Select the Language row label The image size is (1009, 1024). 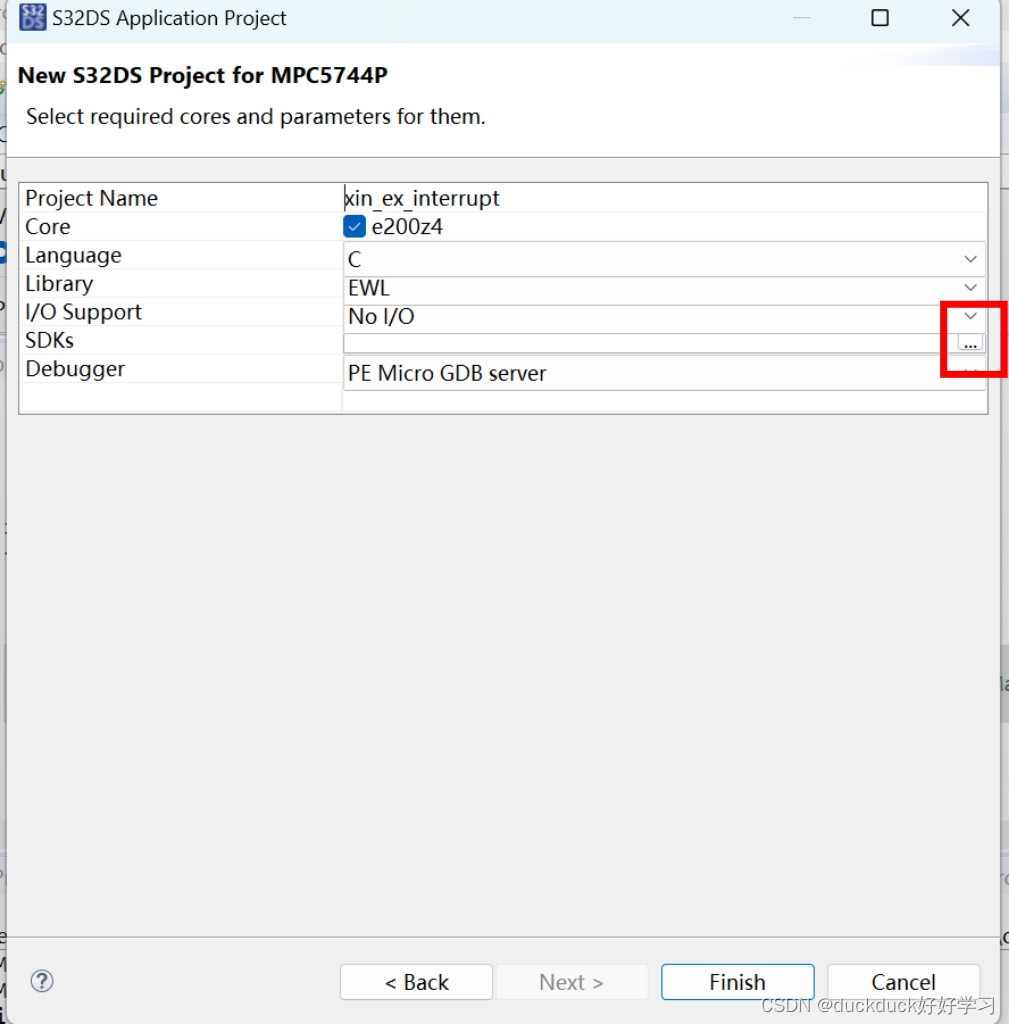tap(73, 255)
